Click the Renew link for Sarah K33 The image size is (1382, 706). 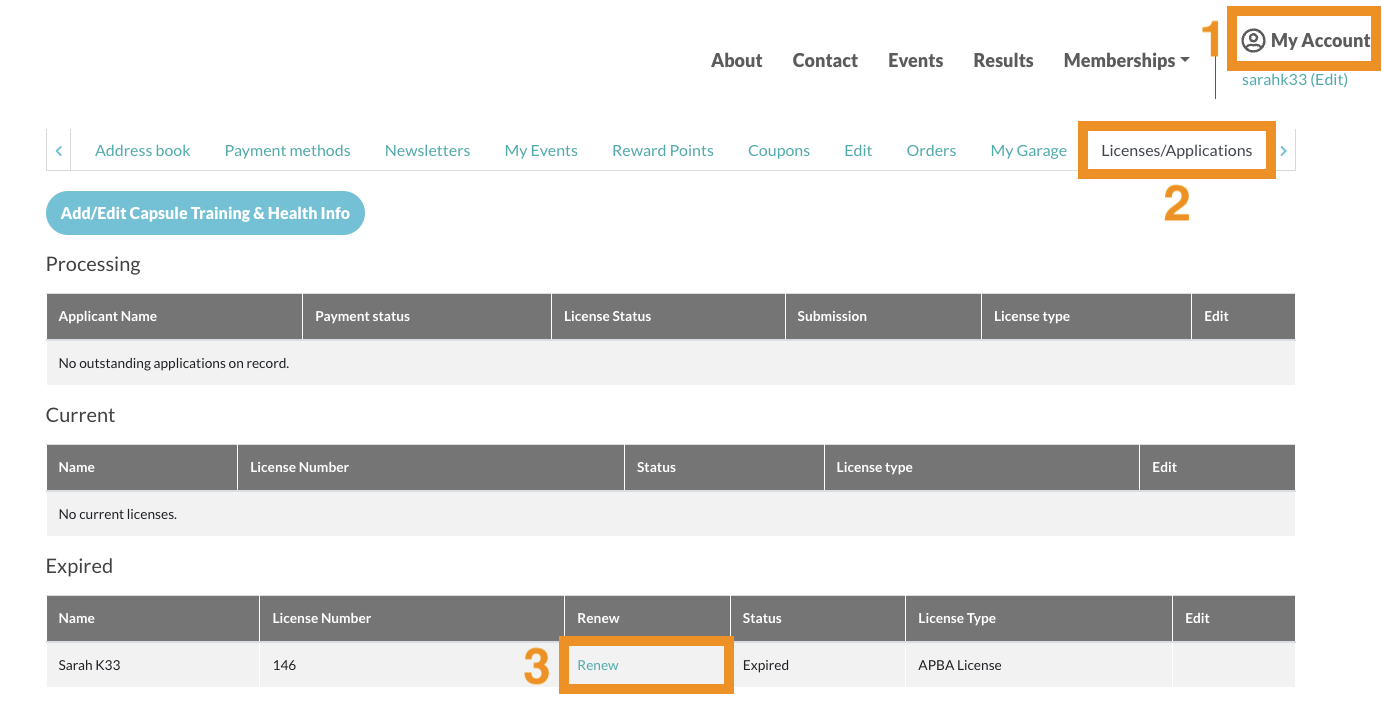pyautogui.click(x=598, y=665)
